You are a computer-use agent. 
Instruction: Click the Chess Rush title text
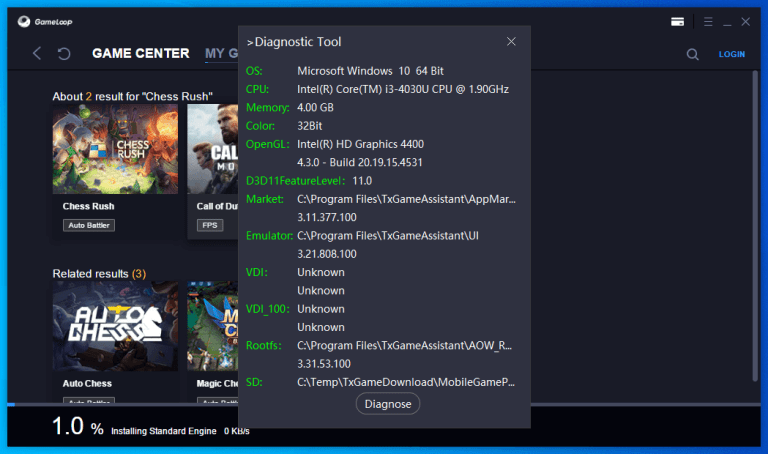[88, 206]
